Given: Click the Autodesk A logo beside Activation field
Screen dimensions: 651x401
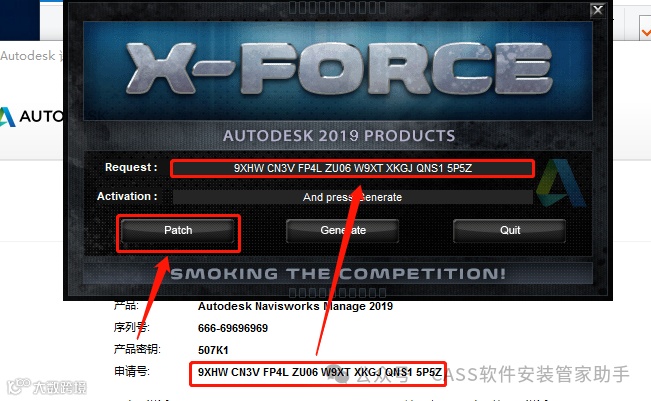Looking at the screenshot, I should tap(560, 183).
